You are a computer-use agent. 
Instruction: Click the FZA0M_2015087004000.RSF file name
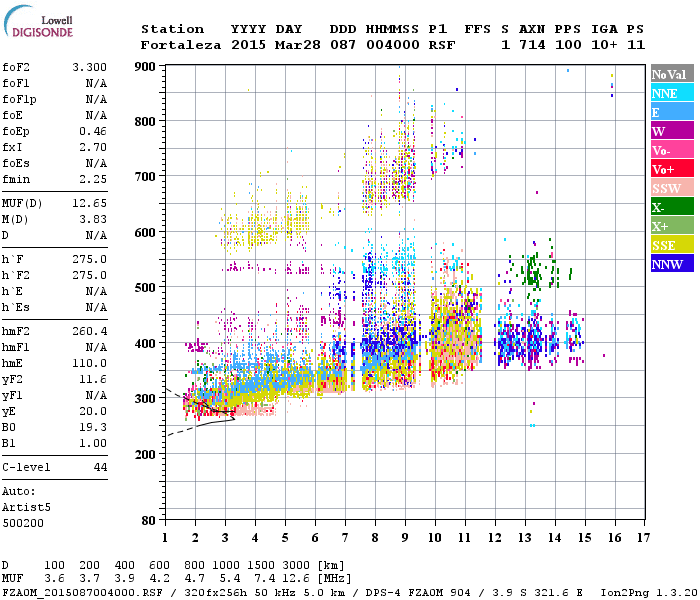point(82,593)
